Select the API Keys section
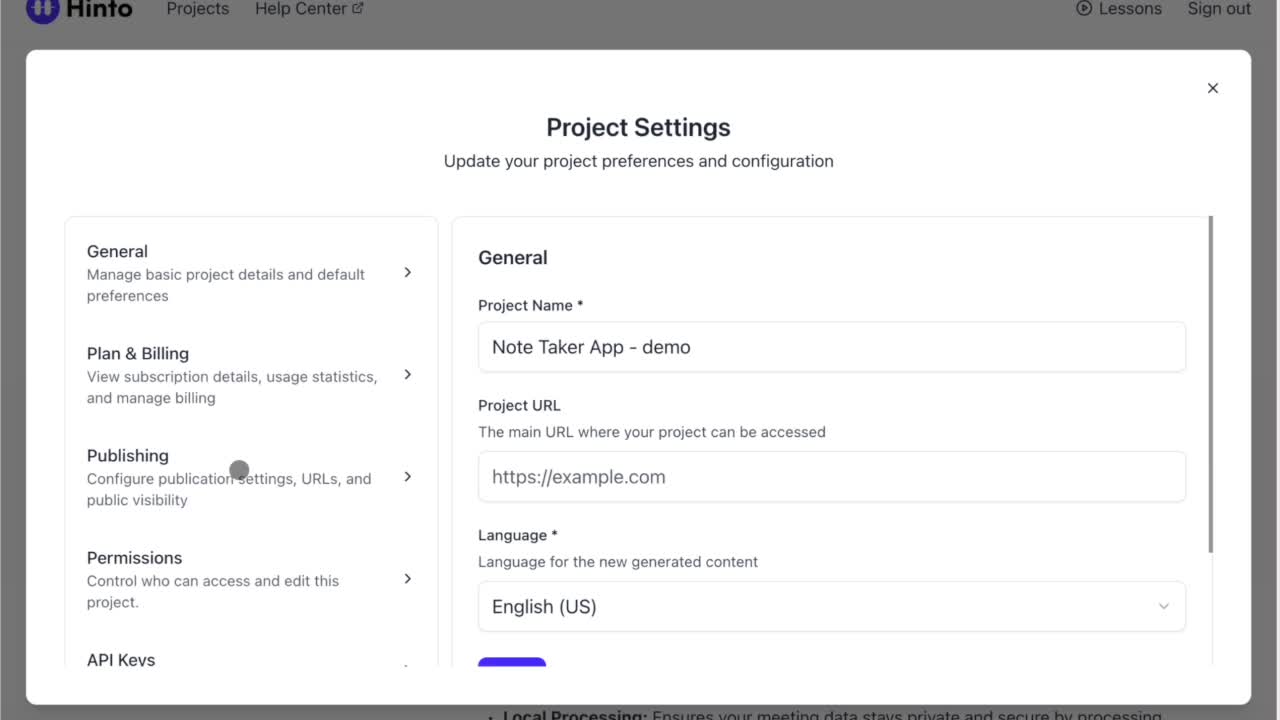 [x=121, y=660]
